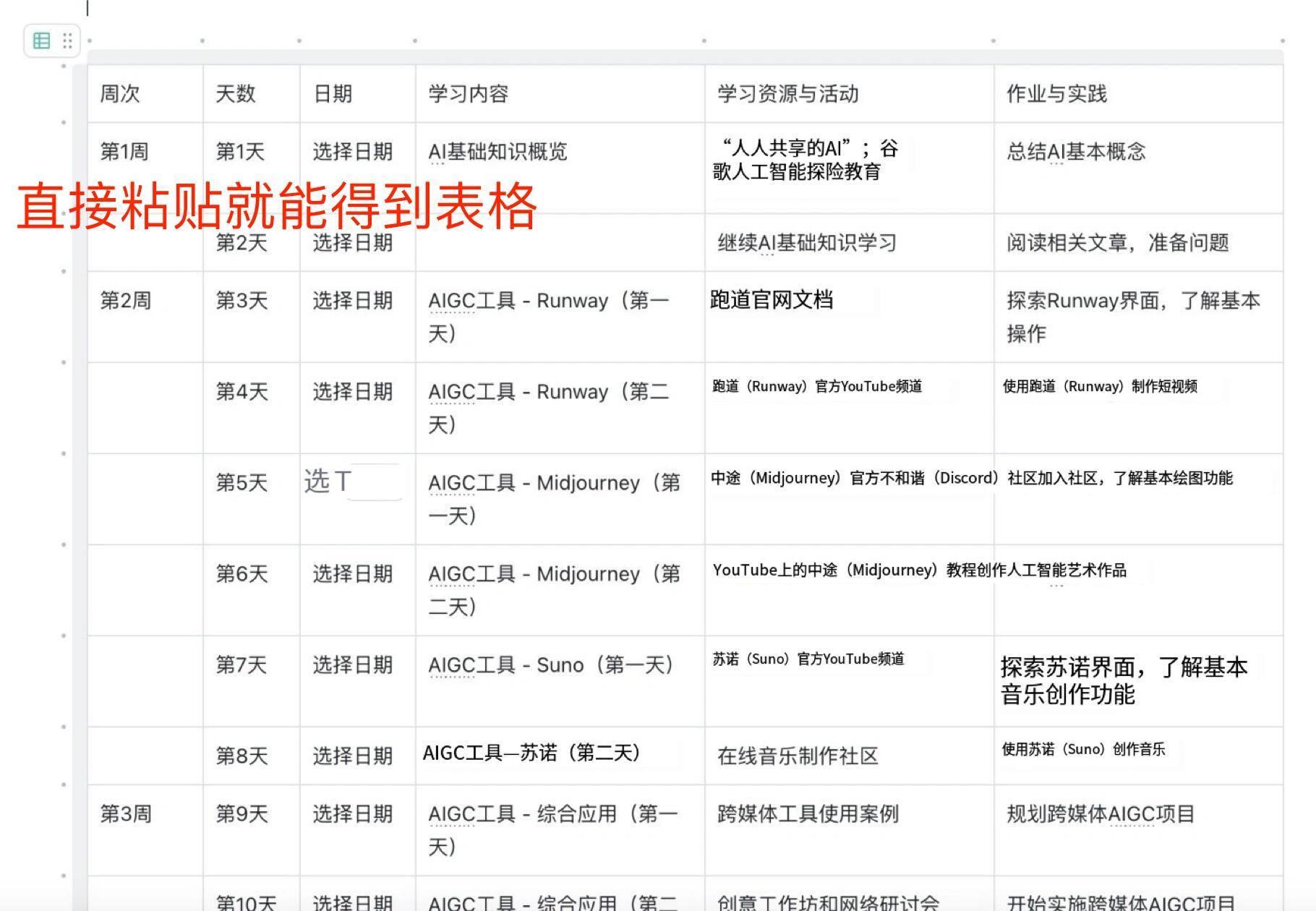Open 选择日期 in the 第6天 row
Image resolution: width=1316 pixels, height=911 pixels.
point(353,574)
